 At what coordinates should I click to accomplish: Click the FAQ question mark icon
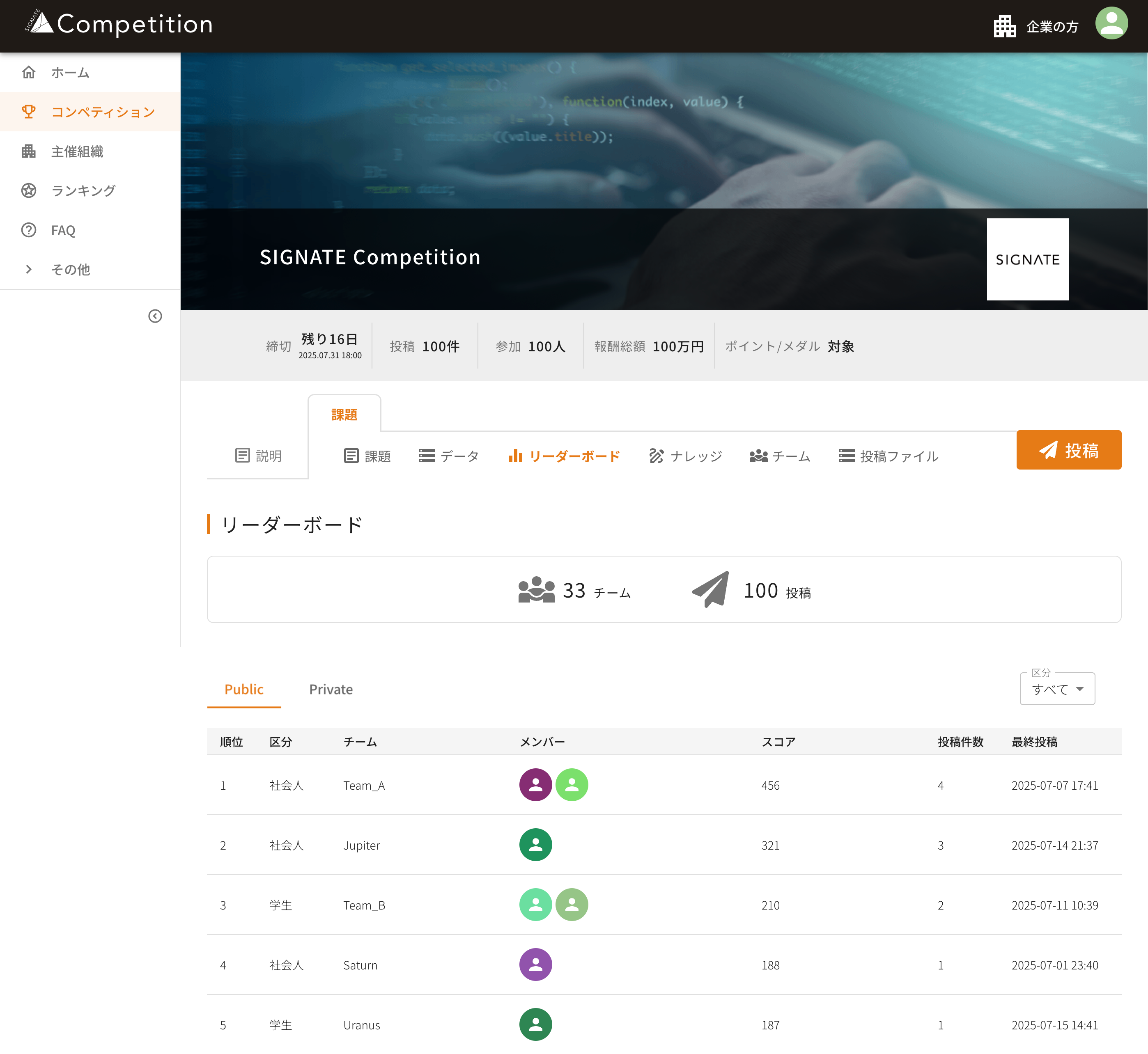(x=28, y=230)
